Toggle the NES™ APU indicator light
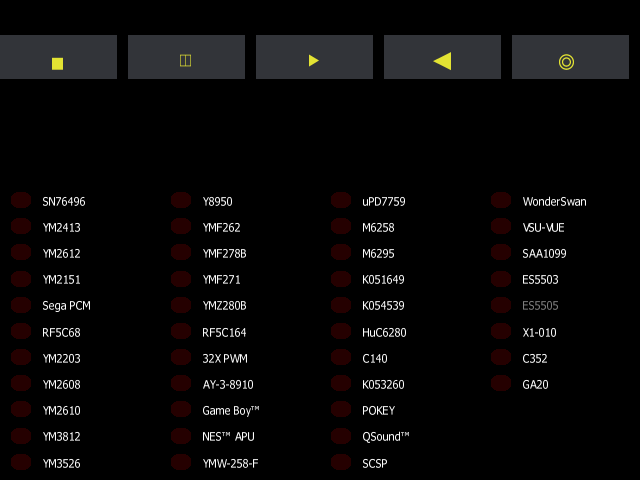The image size is (640, 480). coord(181,436)
